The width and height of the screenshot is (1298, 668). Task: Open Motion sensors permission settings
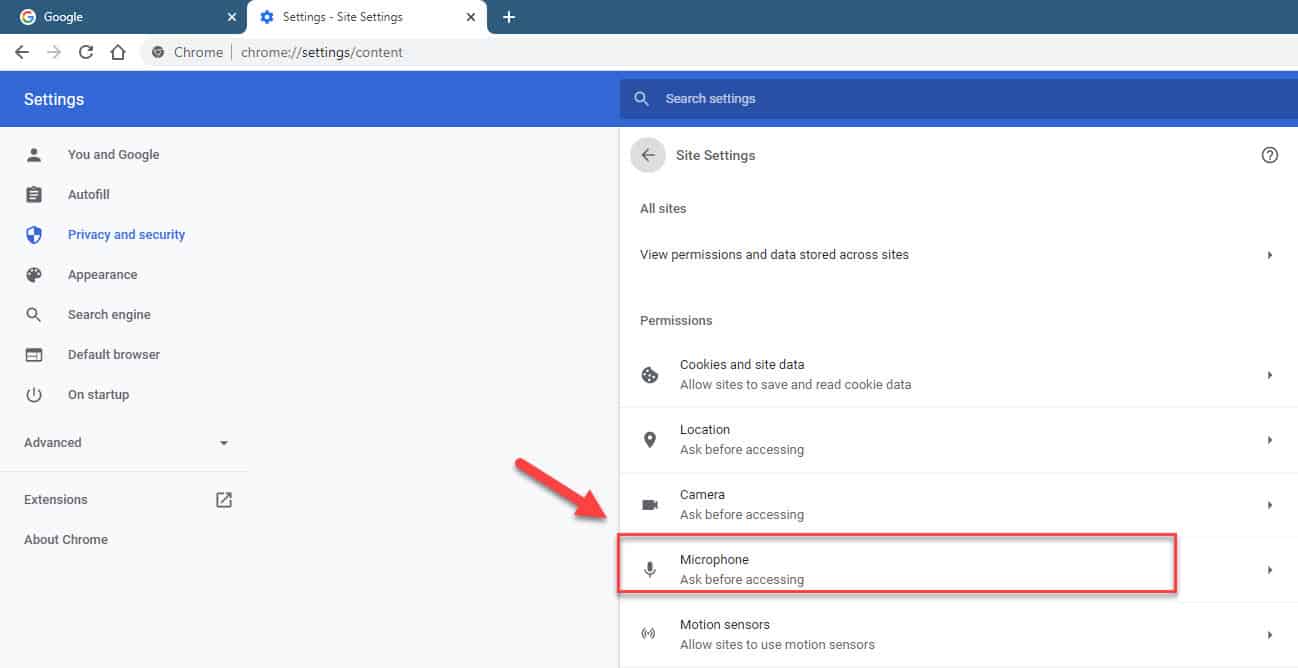[958, 635]
